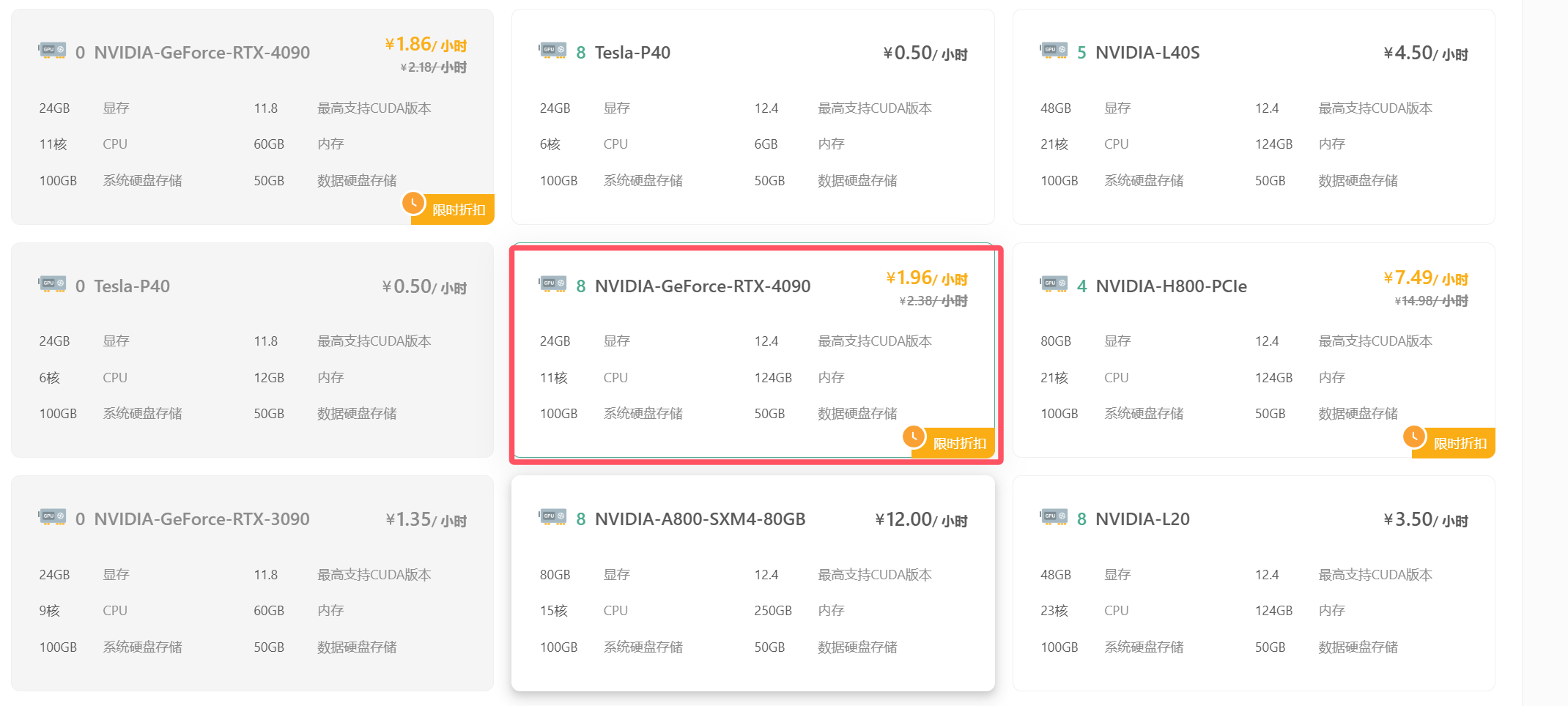Click GPU icon on Tesla-P40 card with 0 available
1568x706 pixels.
[52, 284]
